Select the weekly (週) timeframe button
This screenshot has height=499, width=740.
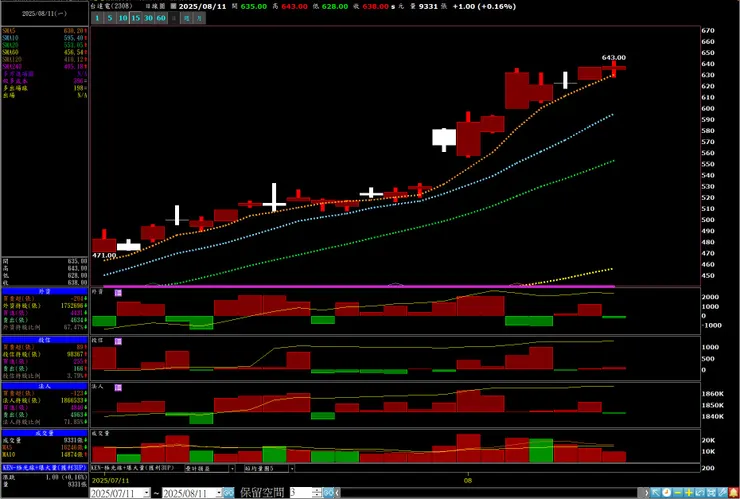(x=187, y=18)
